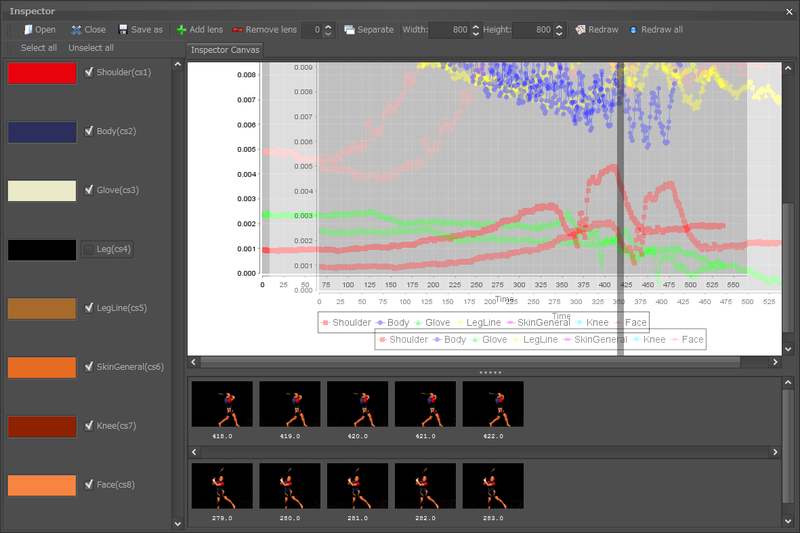Screen dimensions: 800x533
Task: Select the frame thumbnail labeled 420.0
Action: click(x=358, y=404)
